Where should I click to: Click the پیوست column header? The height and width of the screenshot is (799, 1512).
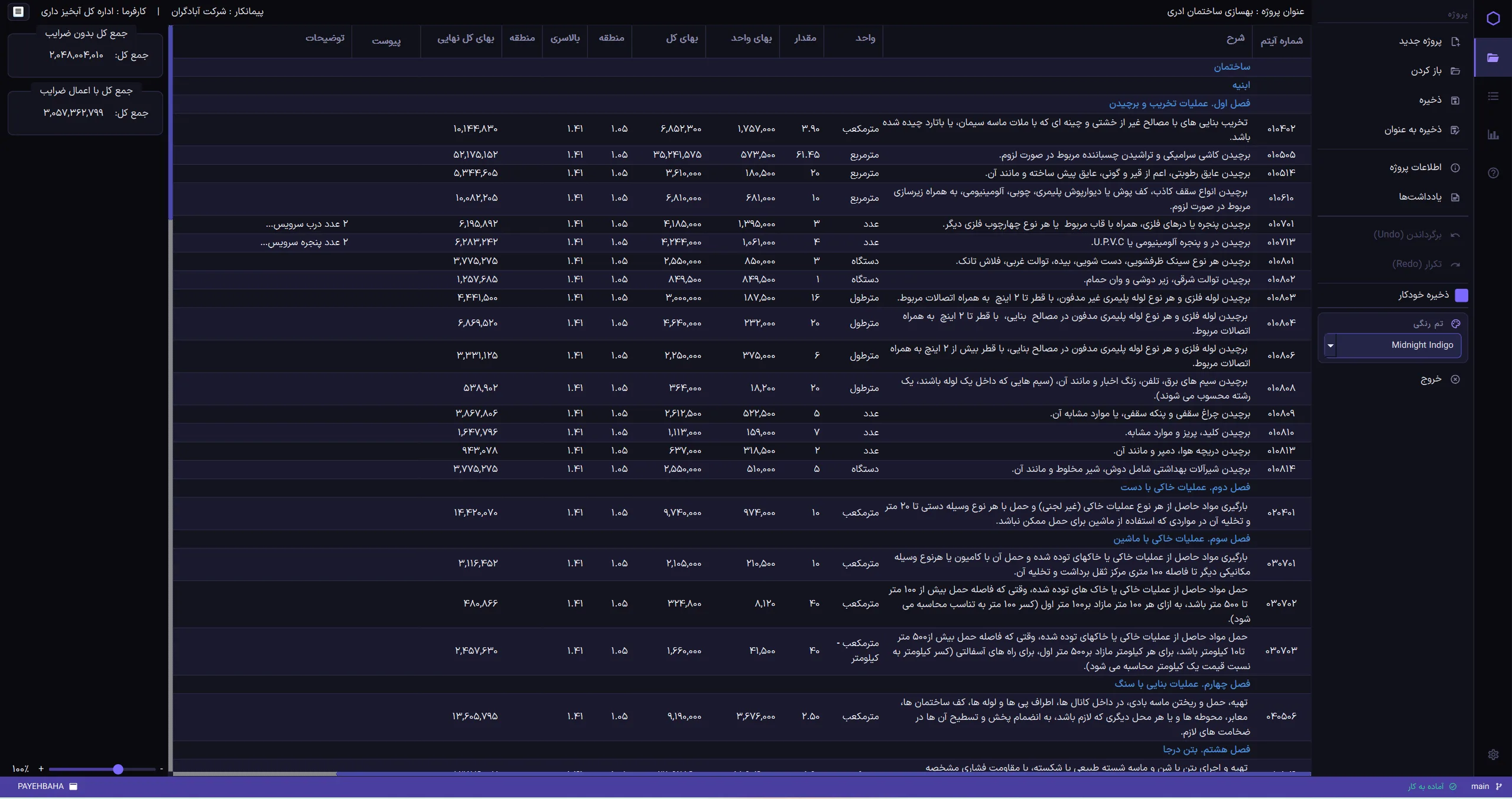pyautogui.click(x=386, y=41)
